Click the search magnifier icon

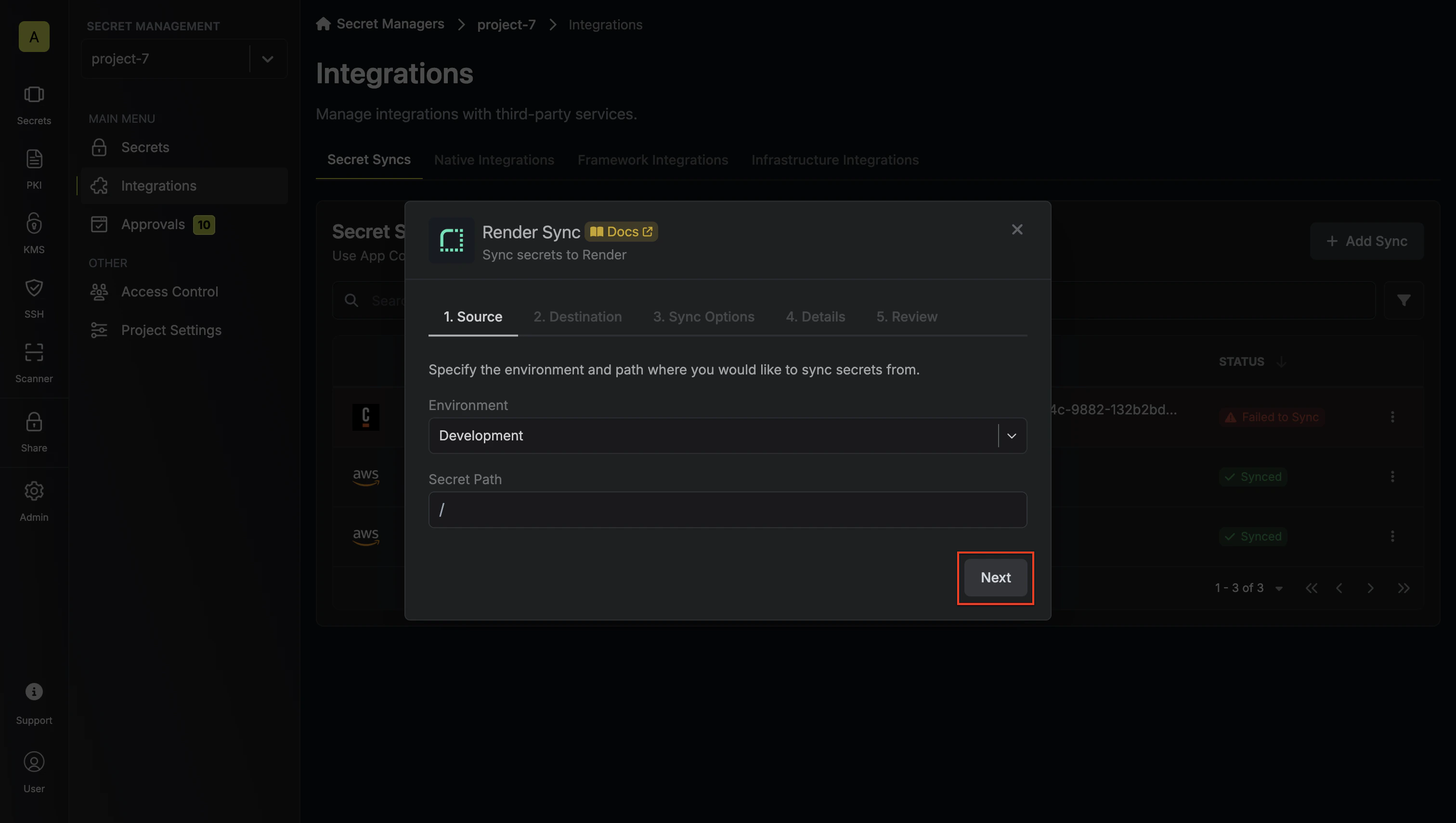pos(351,300)
